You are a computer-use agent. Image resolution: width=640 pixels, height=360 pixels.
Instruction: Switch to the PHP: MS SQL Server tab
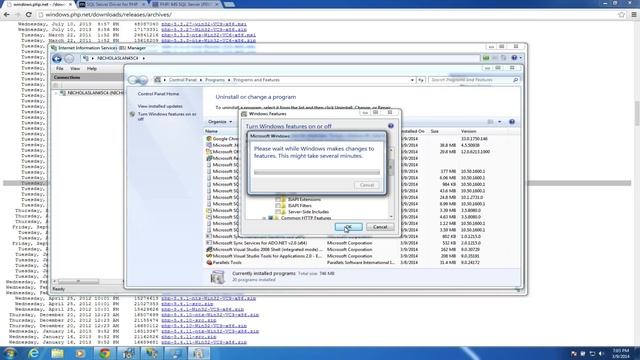click(187, 4)
